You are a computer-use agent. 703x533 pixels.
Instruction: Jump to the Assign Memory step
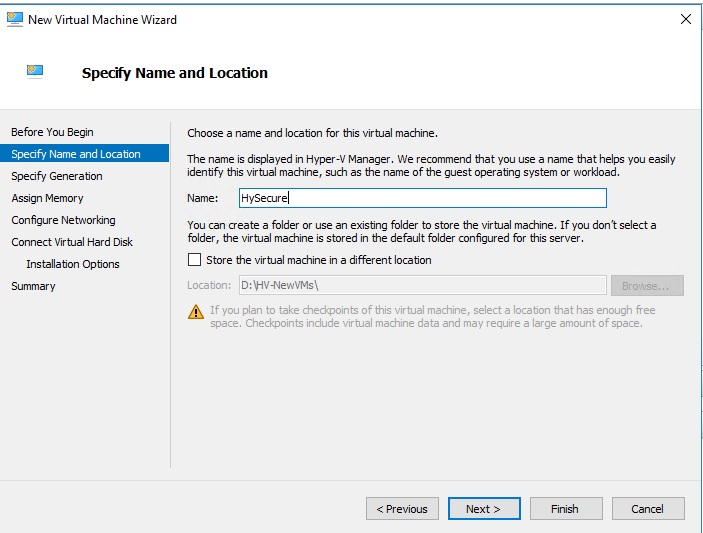coord(48,198)
